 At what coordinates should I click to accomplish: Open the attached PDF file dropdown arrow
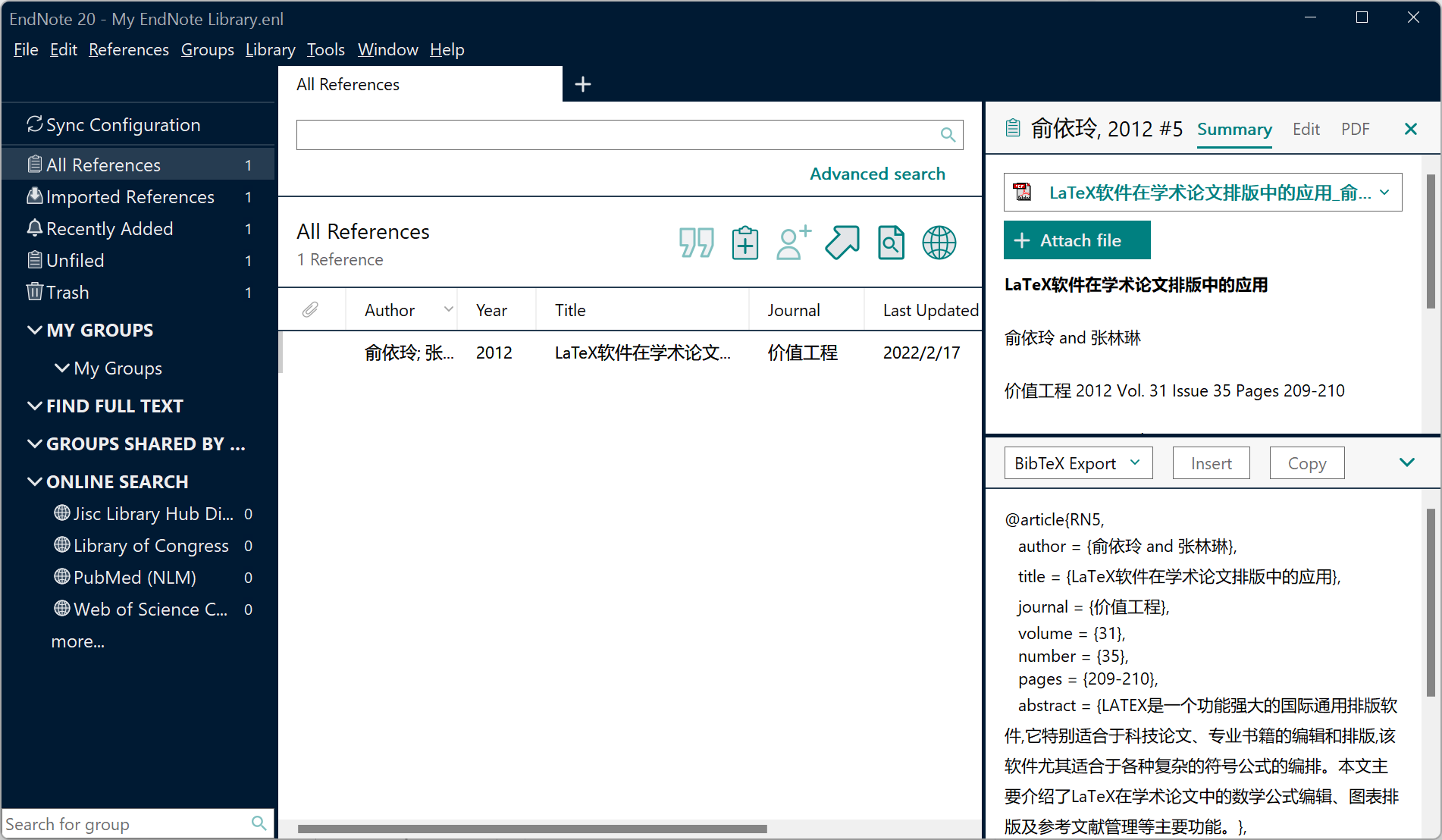[x=1384, y=193]
